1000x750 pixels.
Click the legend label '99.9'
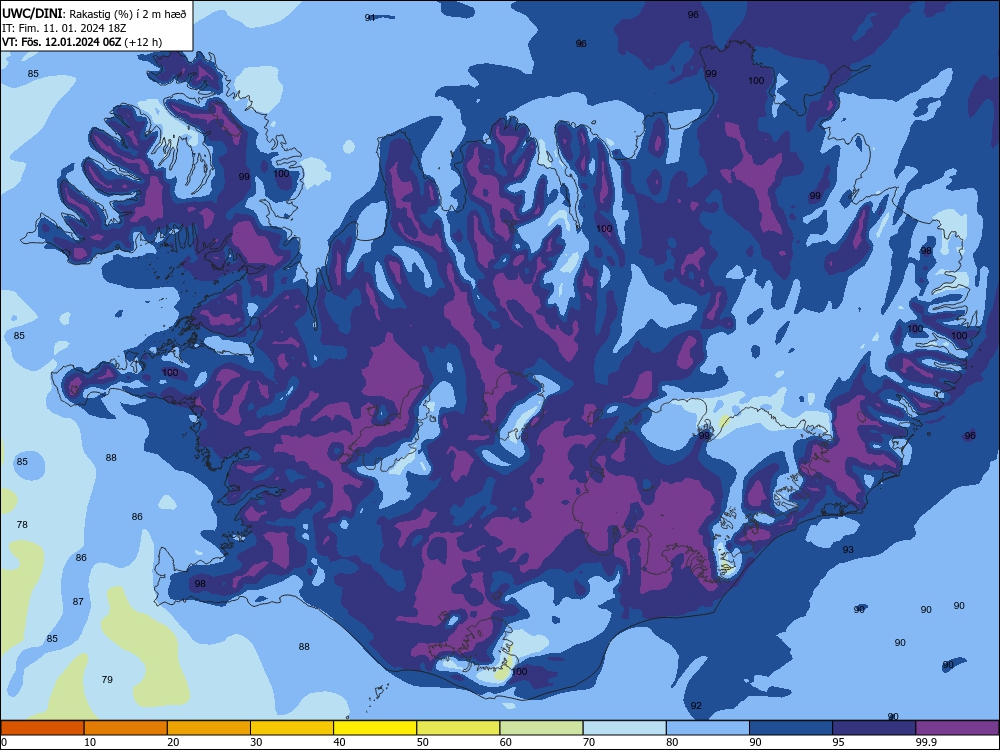pyautogui.click(x=926, y=742)
